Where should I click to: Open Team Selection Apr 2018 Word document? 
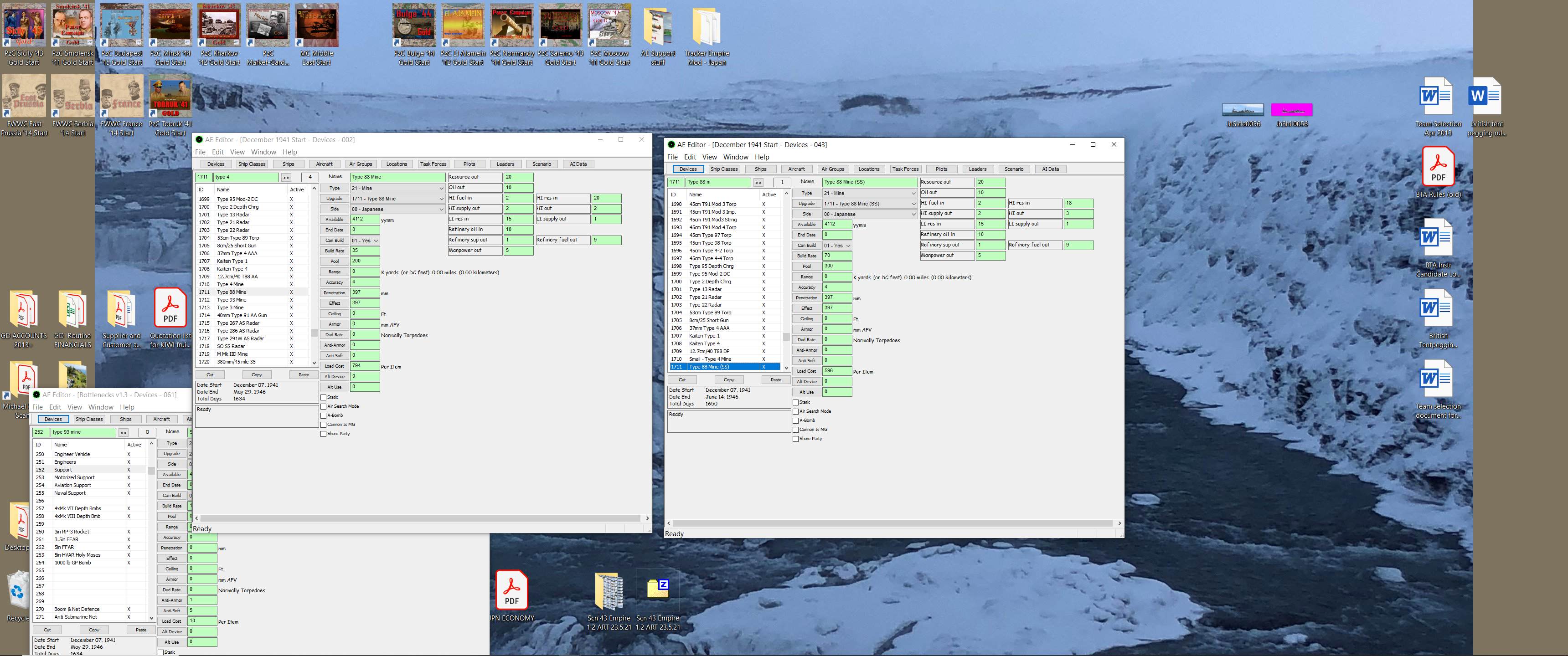1438,107
